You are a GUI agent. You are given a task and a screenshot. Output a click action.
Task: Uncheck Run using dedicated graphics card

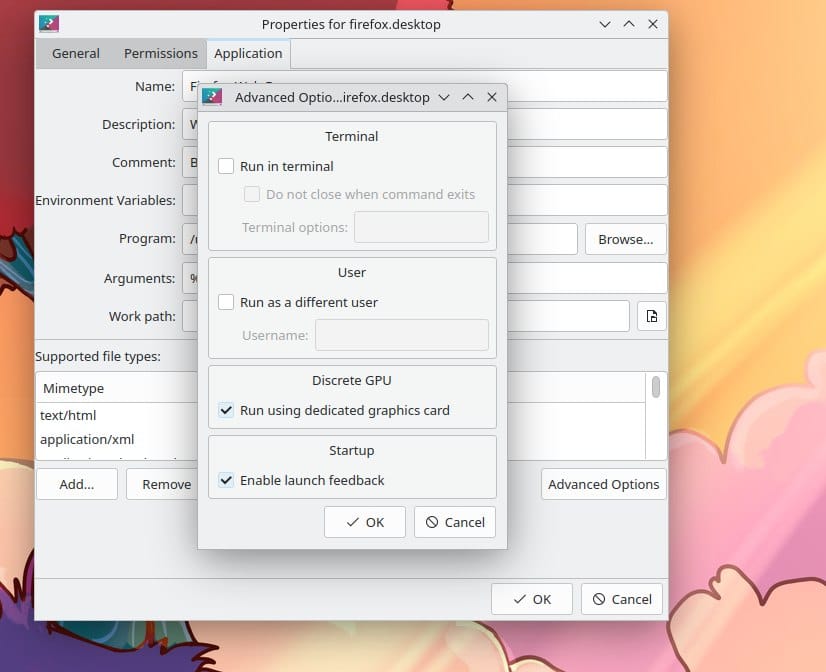(226, 410)
